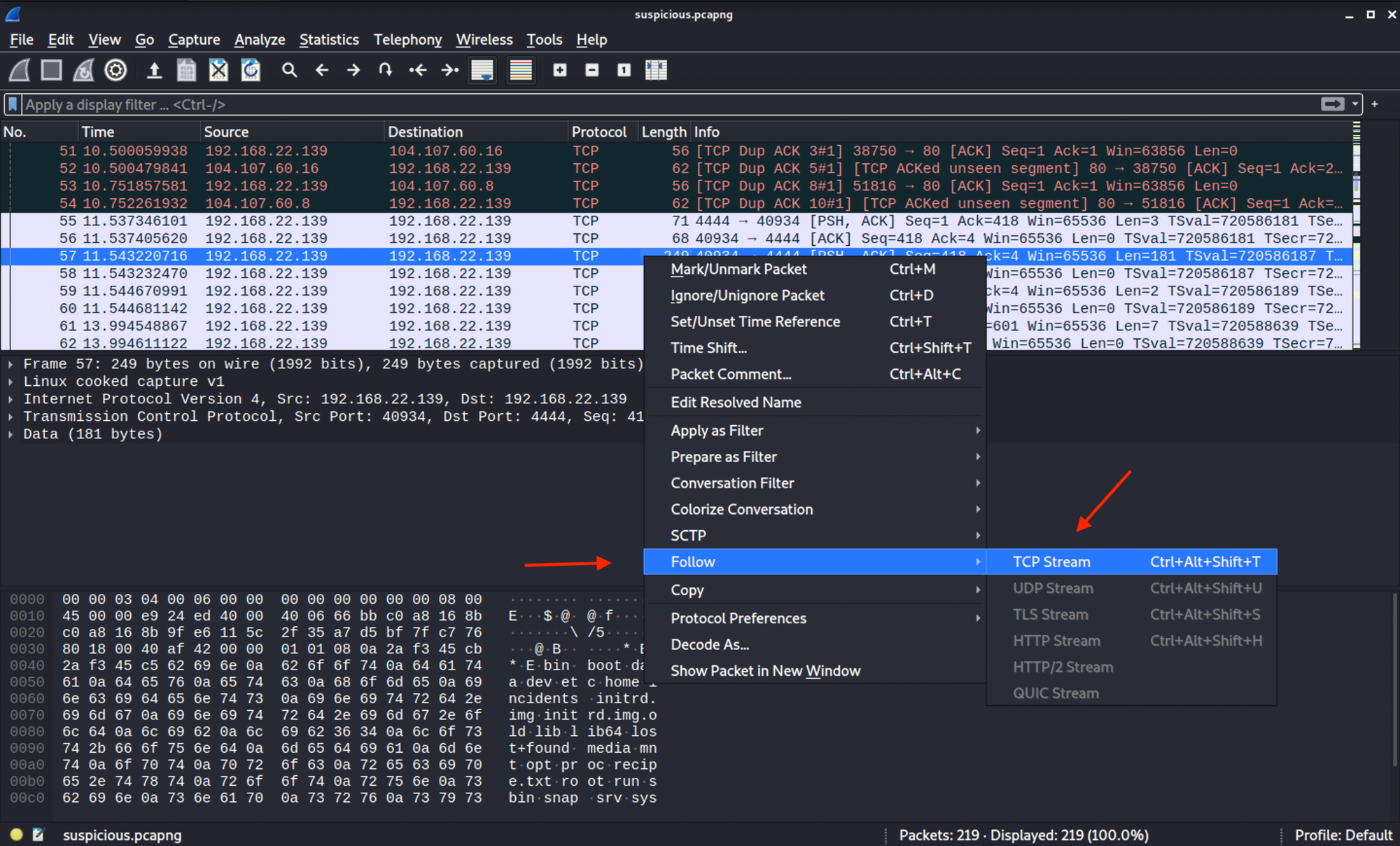Expand Internet Protocol Version 4 details
The width and height of the screenshot is (1400, 846).
10,399
